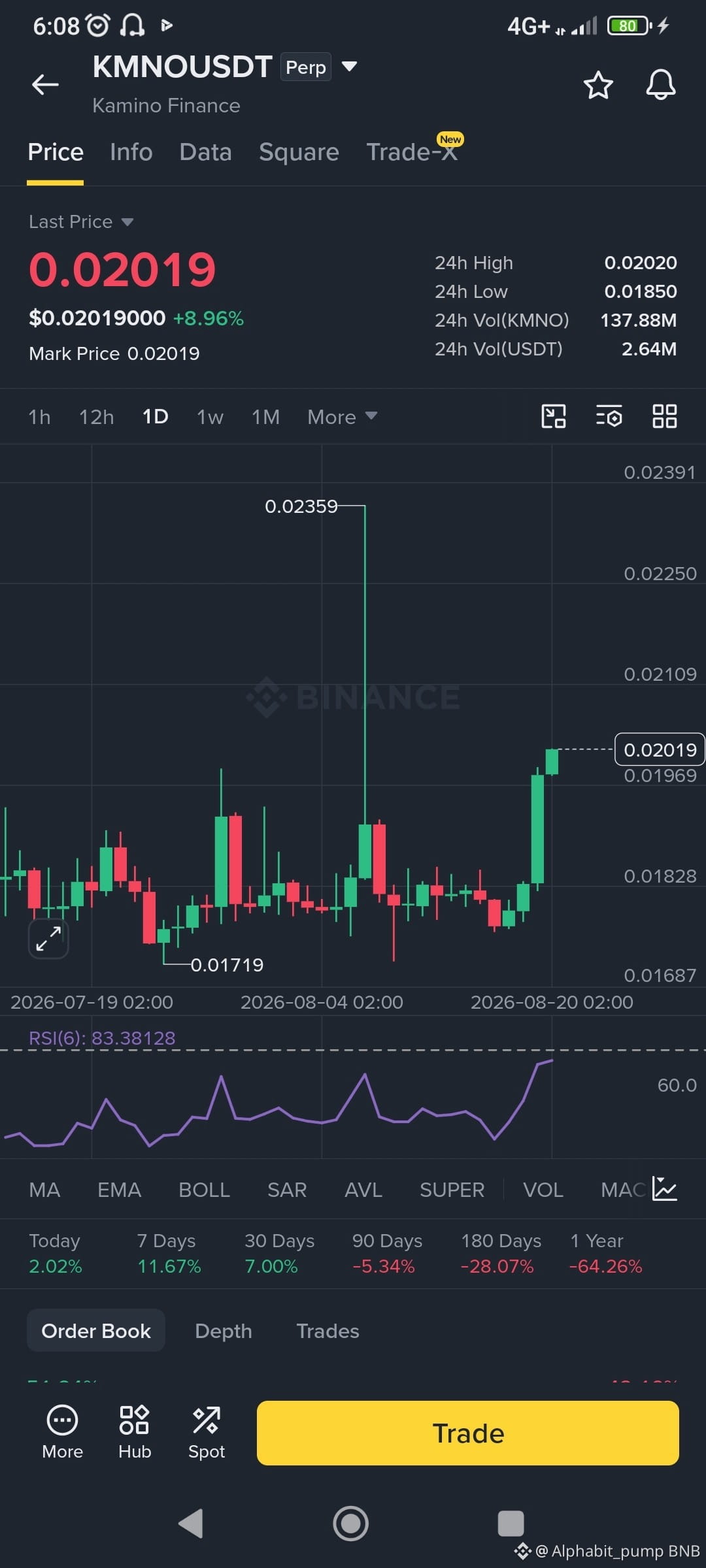Viewport: 706px width, 1568px height.
Task: Expand the More timeframes dropdown
Action: click(342, 417)
